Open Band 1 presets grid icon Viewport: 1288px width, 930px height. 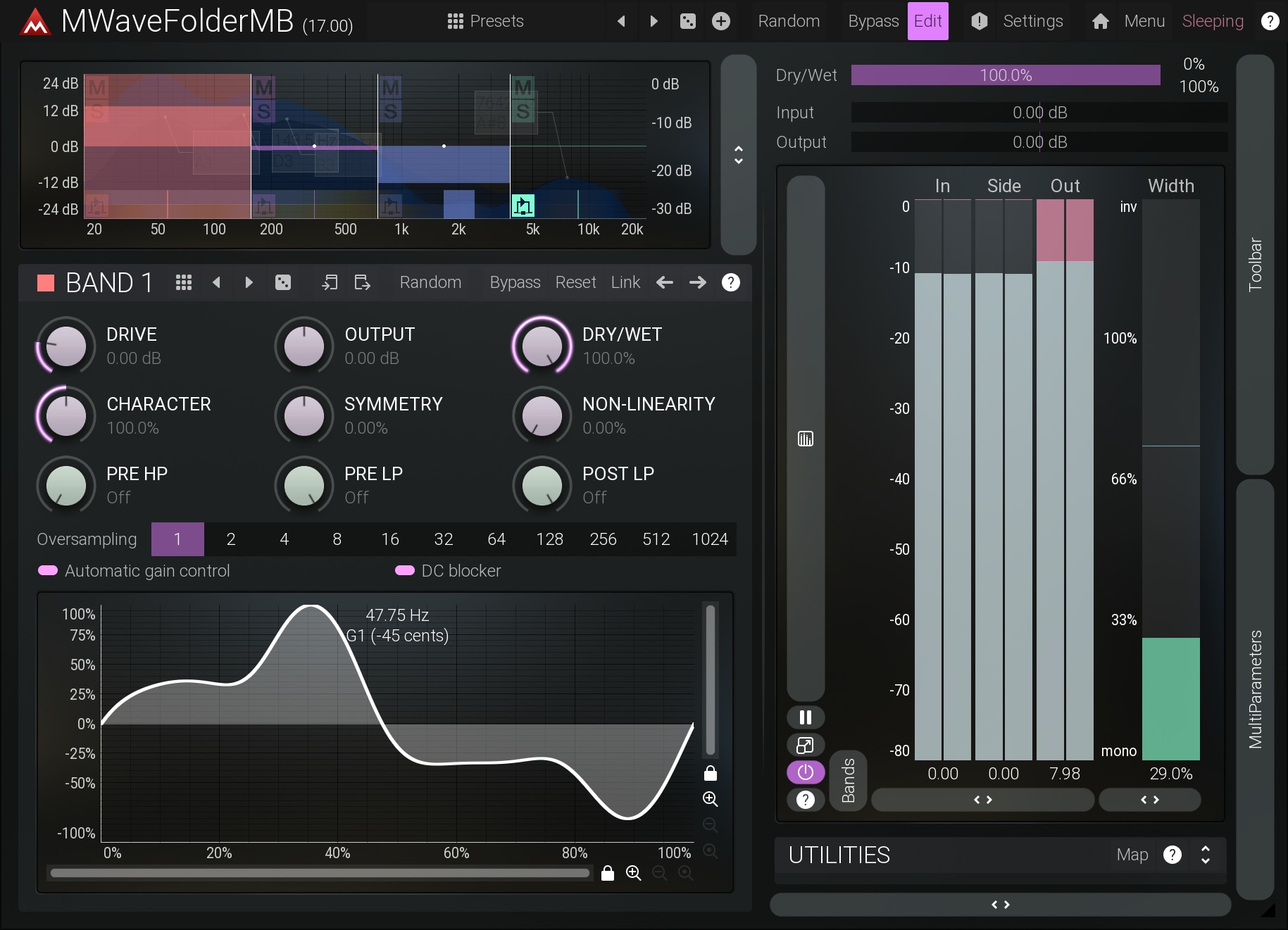point(184,282)
